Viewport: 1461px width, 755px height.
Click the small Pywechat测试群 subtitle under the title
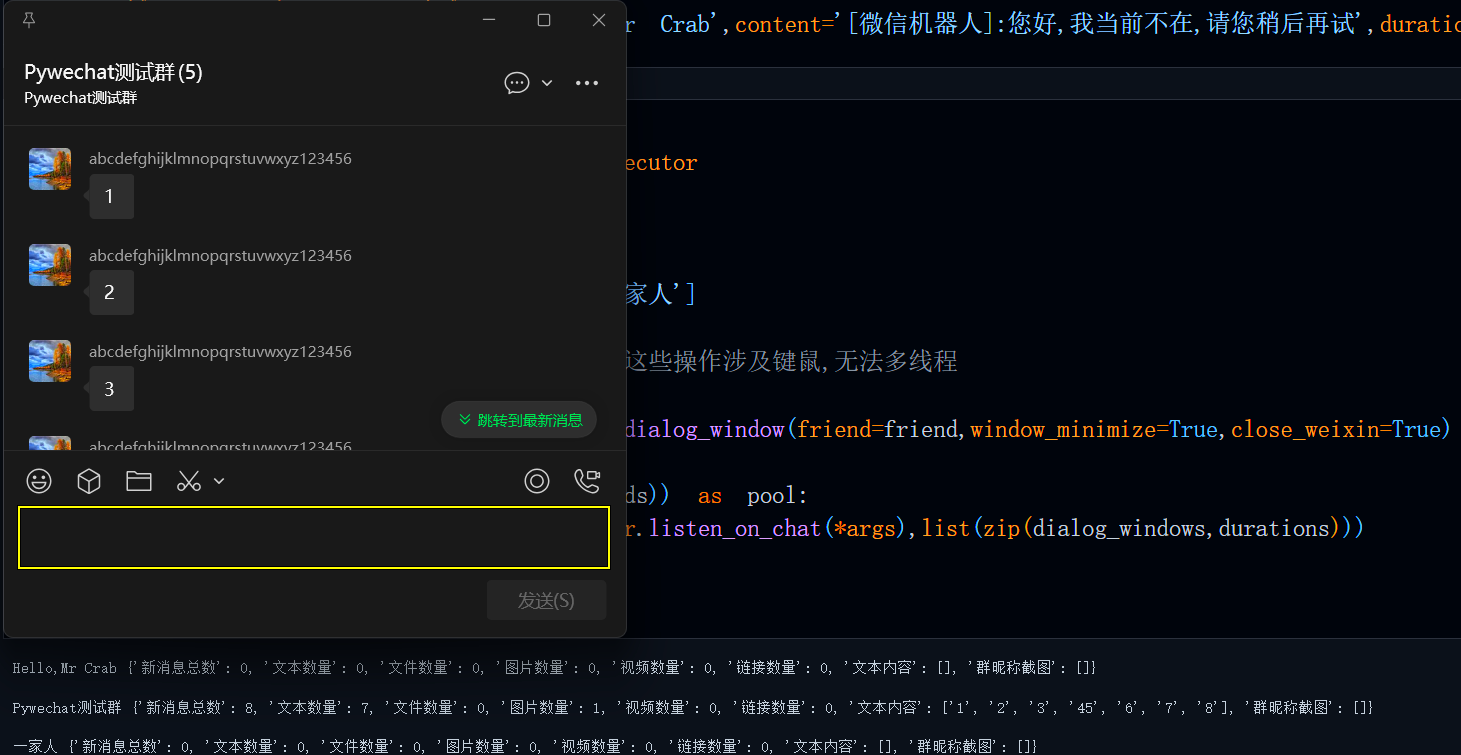[81, 98]
